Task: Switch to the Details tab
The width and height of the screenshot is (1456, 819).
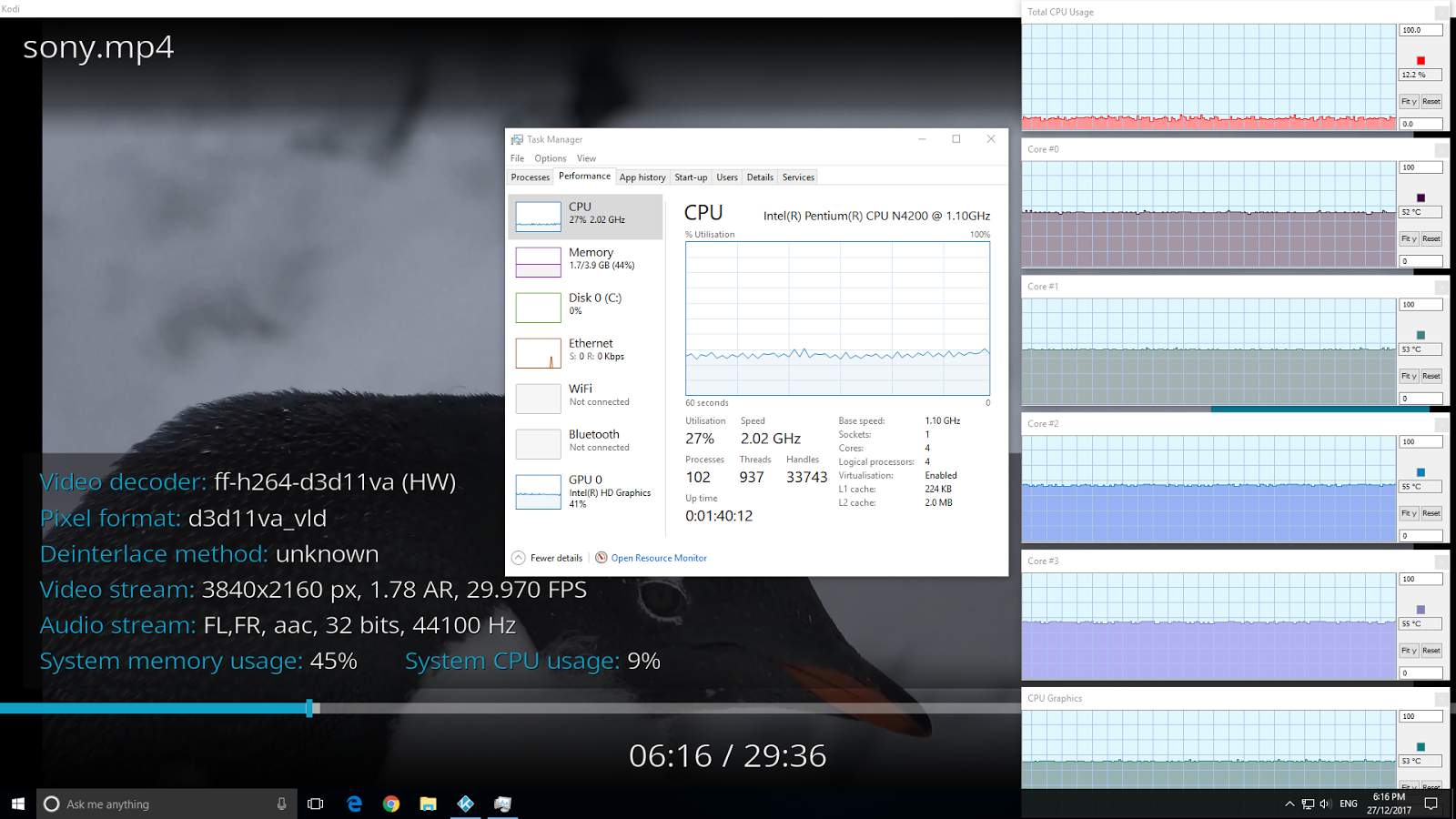Action: pyautogui.click(x=760, y=177)
